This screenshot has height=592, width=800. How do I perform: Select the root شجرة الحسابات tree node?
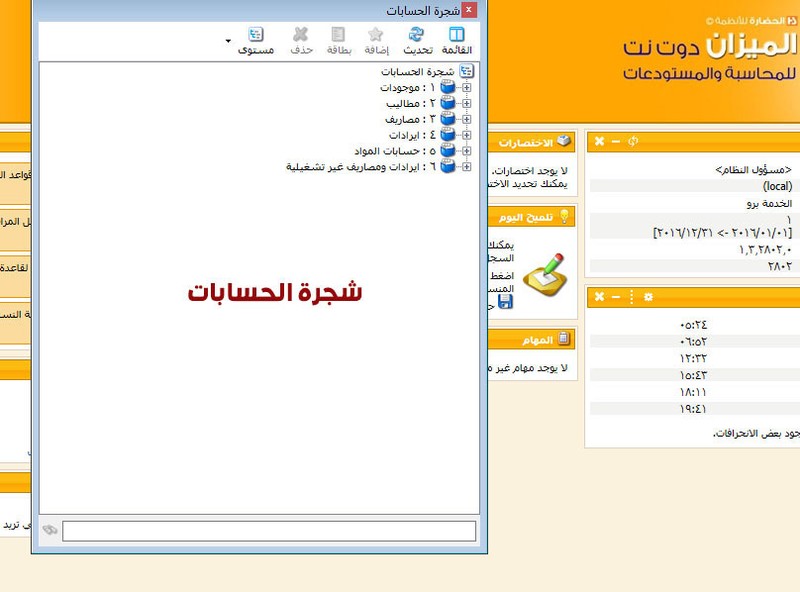(417, 71)
